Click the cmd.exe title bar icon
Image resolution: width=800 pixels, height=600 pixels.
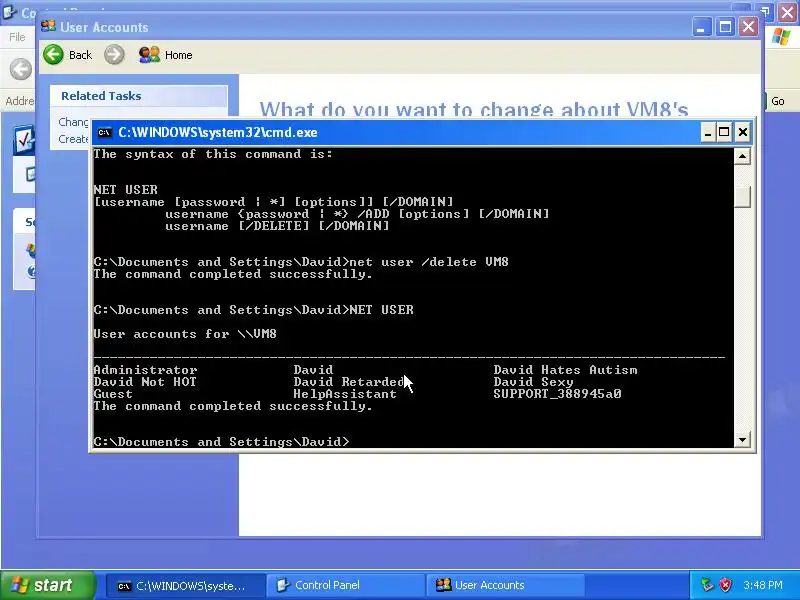105,133
